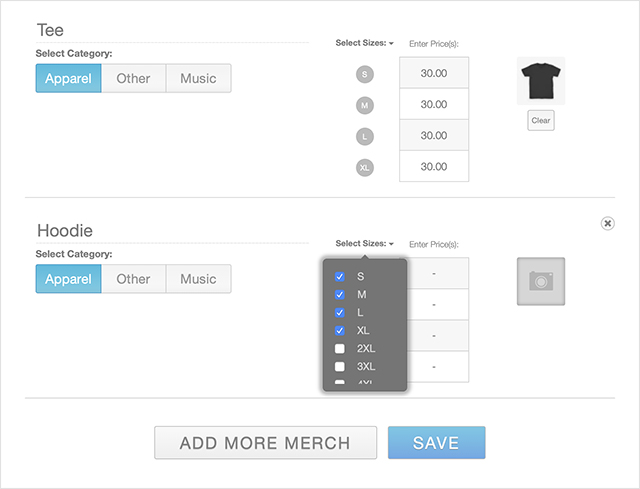Upload a photo via Hoodie camera icon

[541, 282]
